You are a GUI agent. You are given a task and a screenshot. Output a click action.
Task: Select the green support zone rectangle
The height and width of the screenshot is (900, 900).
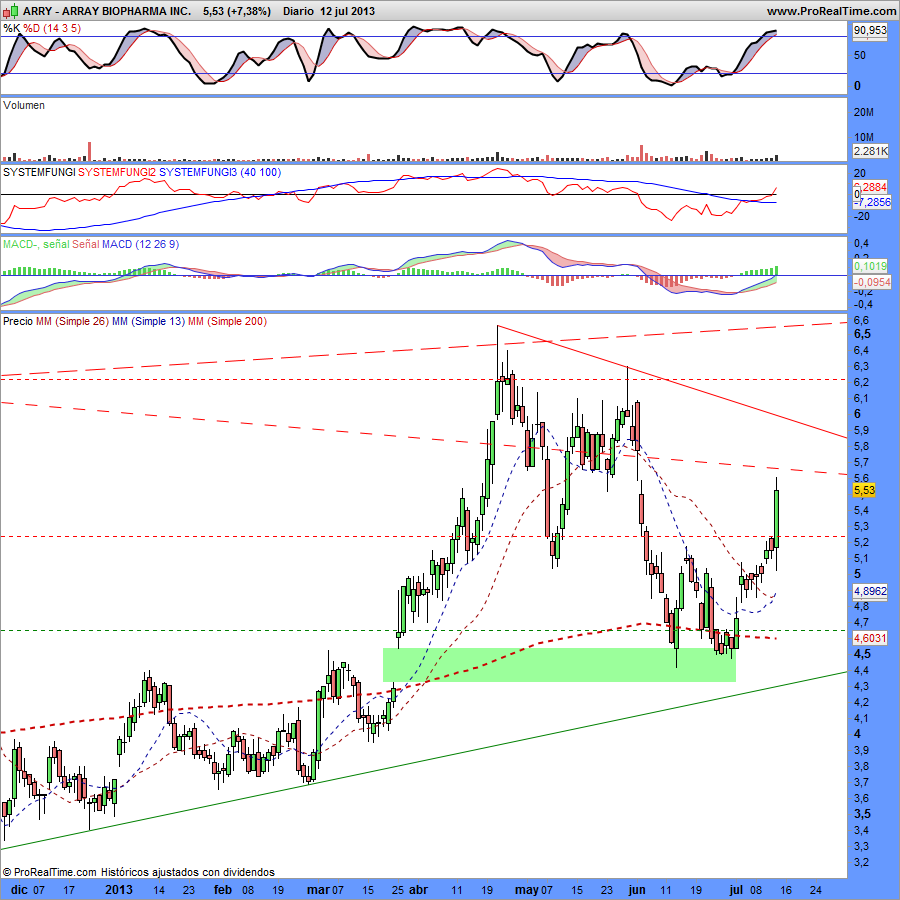tap(559, 665)
